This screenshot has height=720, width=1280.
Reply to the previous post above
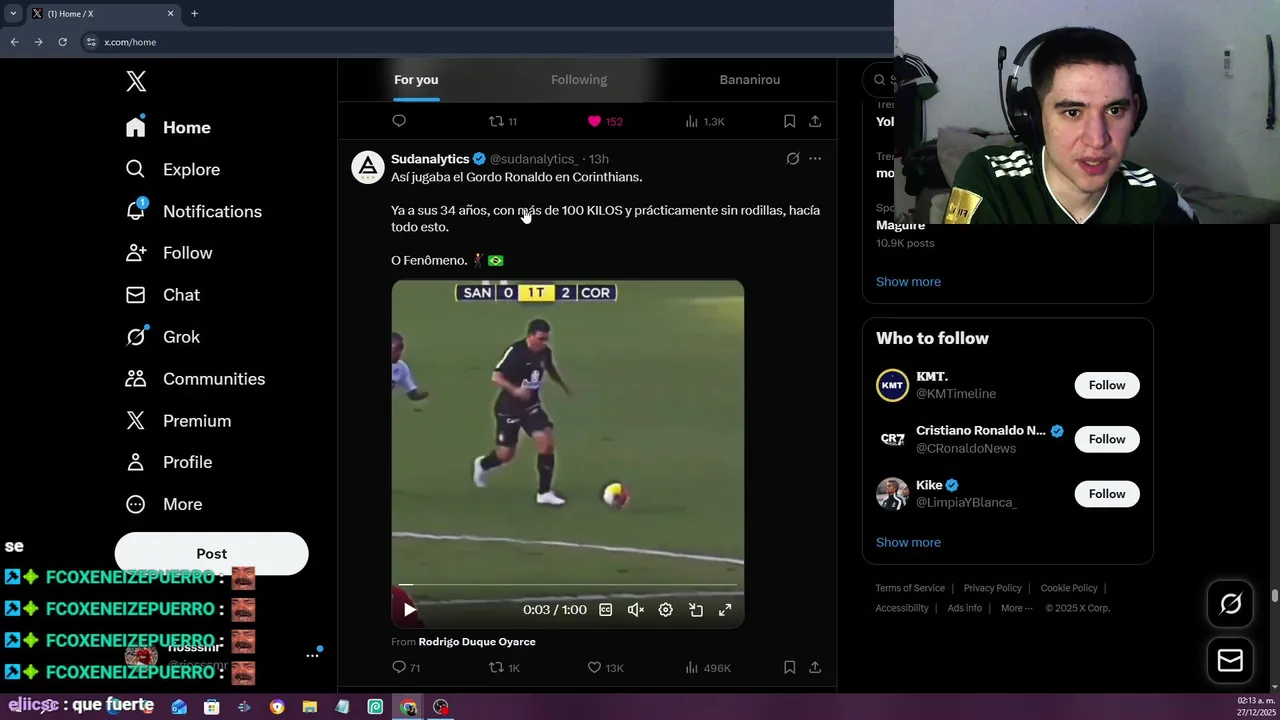pos(399,121)
